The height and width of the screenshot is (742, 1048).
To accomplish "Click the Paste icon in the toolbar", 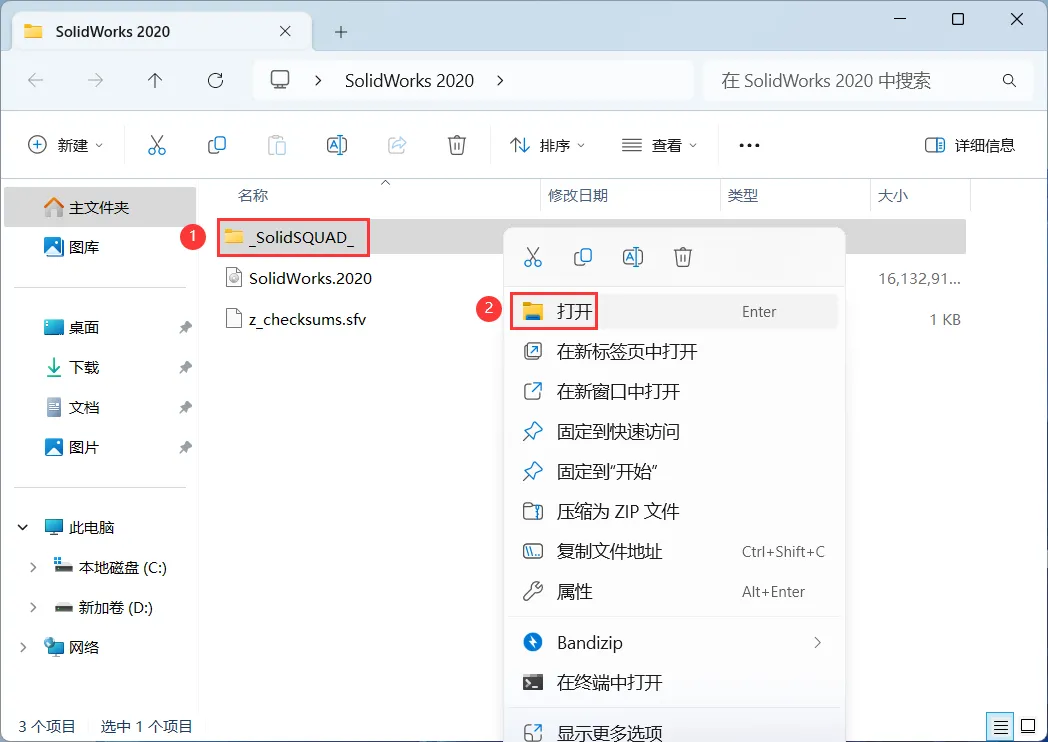I will point(277,145).
